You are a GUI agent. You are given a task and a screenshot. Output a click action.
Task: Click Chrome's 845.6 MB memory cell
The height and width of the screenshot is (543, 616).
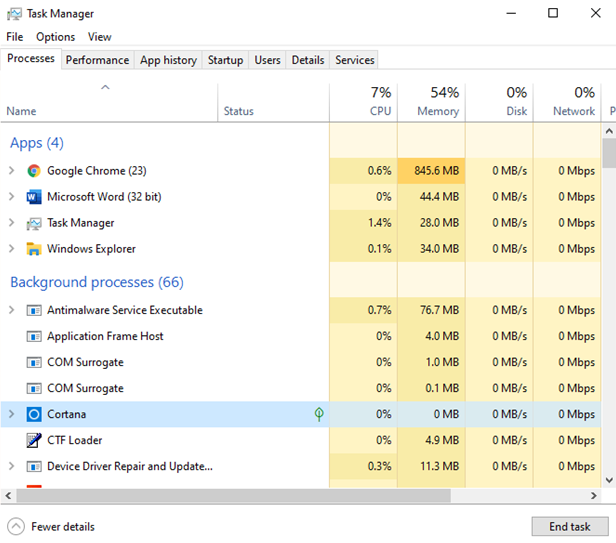[x=431, y=171]
